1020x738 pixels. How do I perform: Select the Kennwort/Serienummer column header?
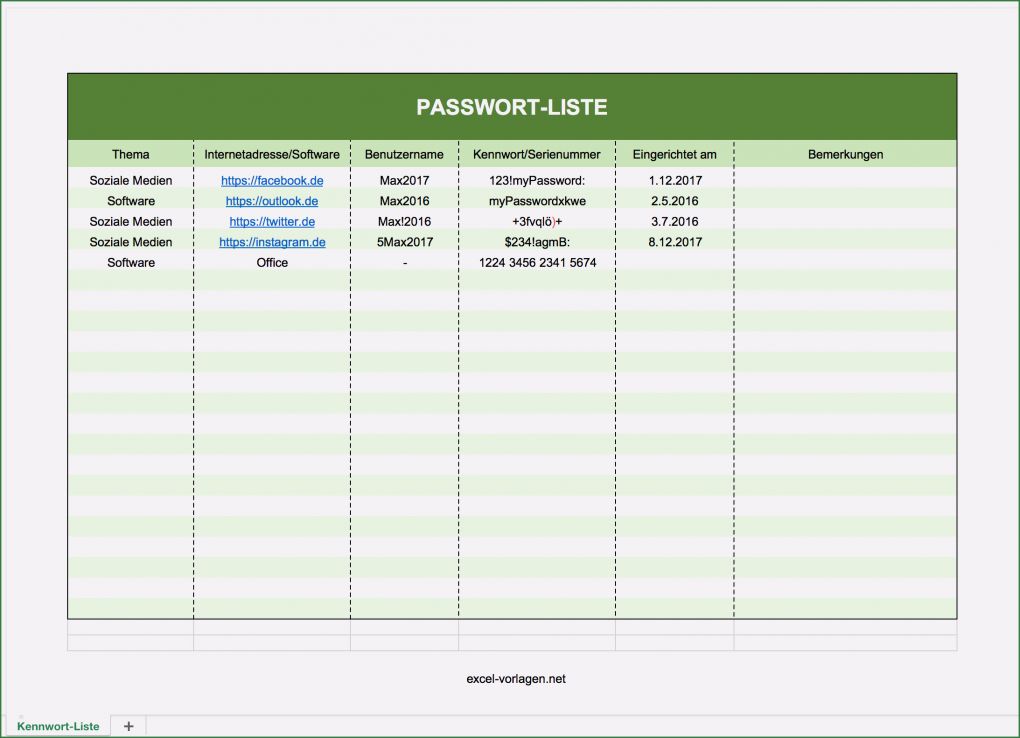click(x=535, y=154)
